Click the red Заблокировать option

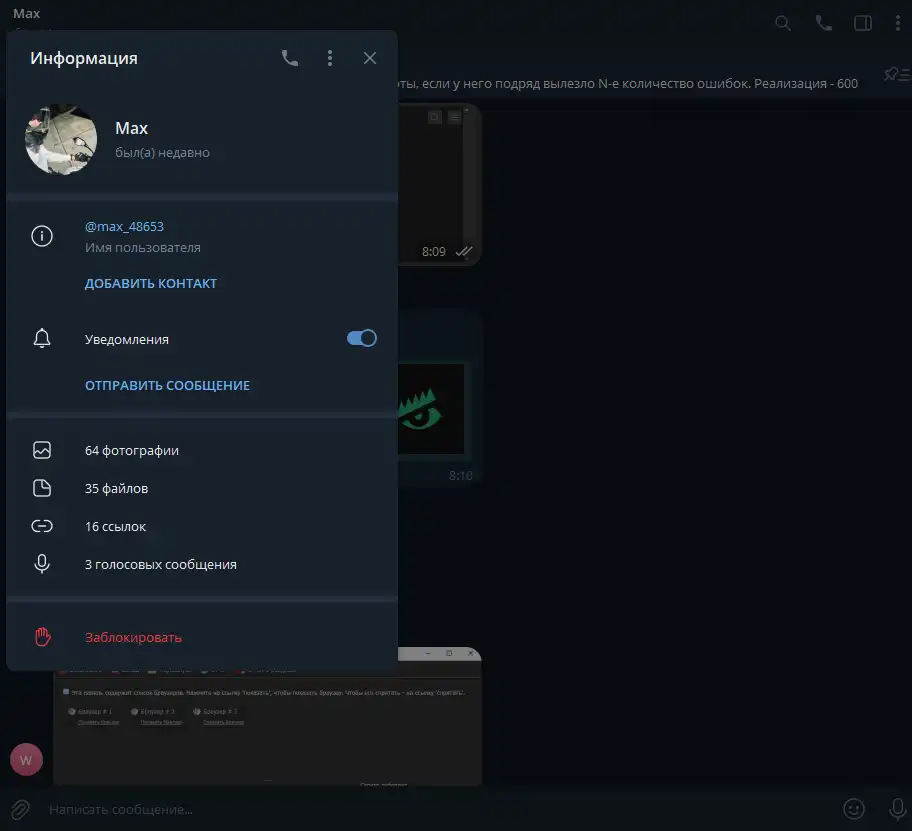point(133,637)
